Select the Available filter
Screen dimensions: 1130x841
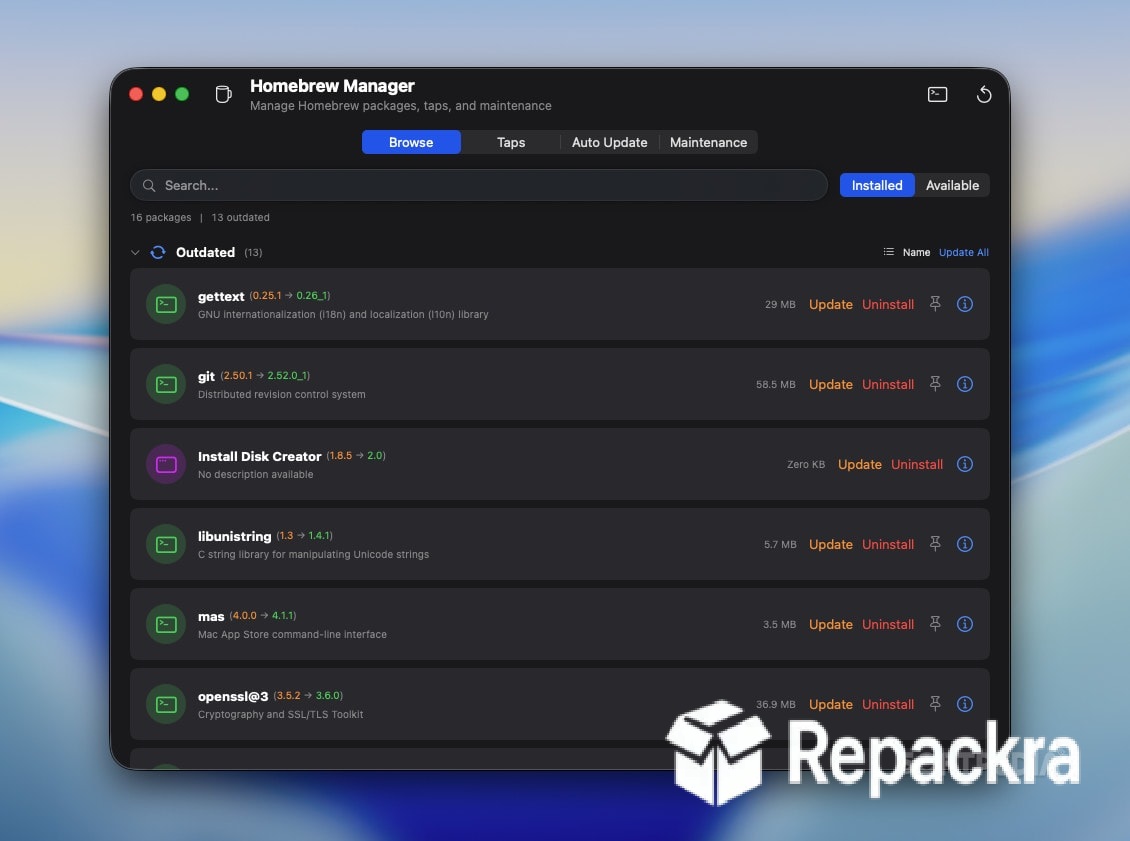(x=952, y=185)
